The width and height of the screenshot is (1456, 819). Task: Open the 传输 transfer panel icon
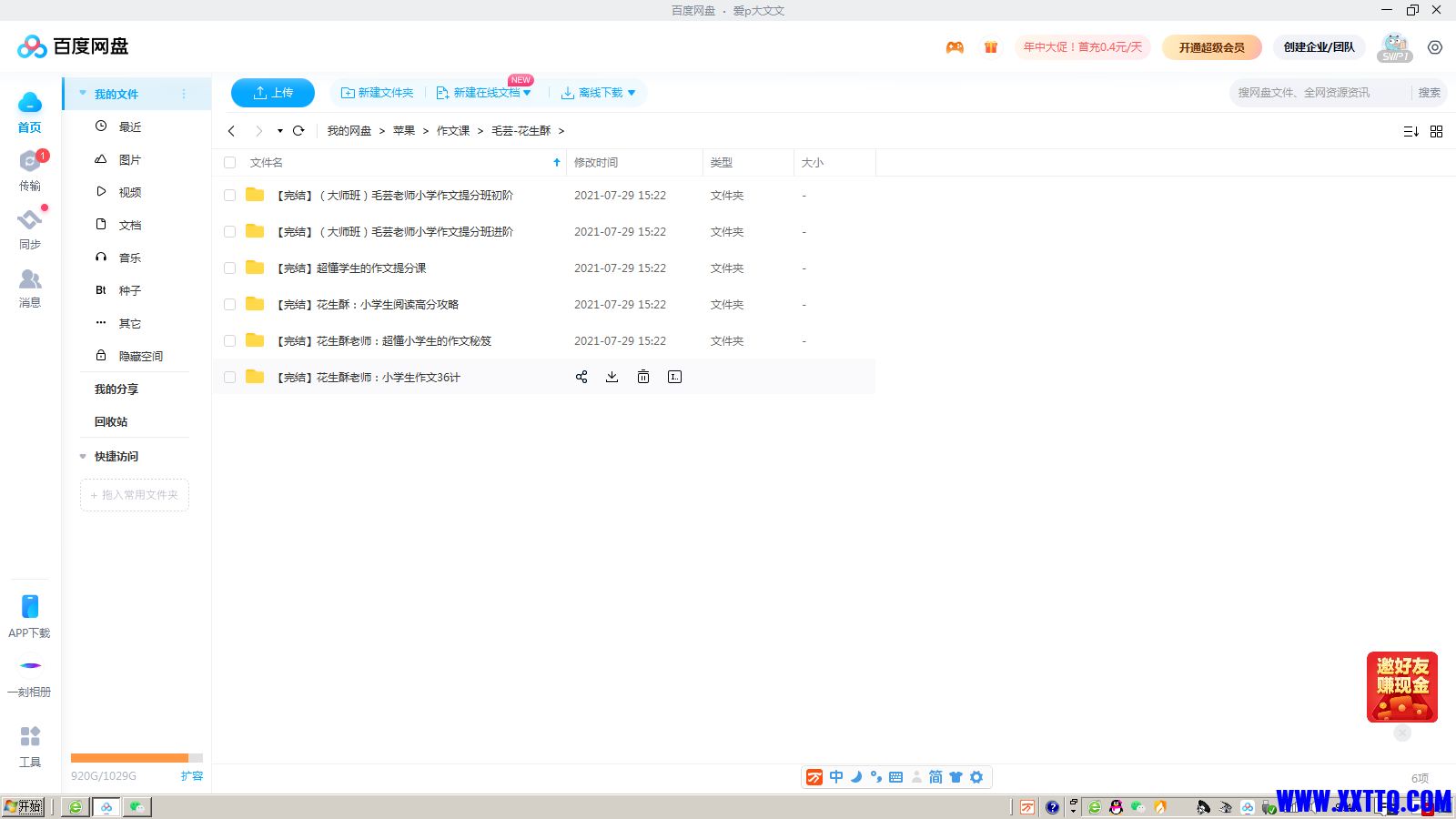pyautogui.click(x=30, y=171)
